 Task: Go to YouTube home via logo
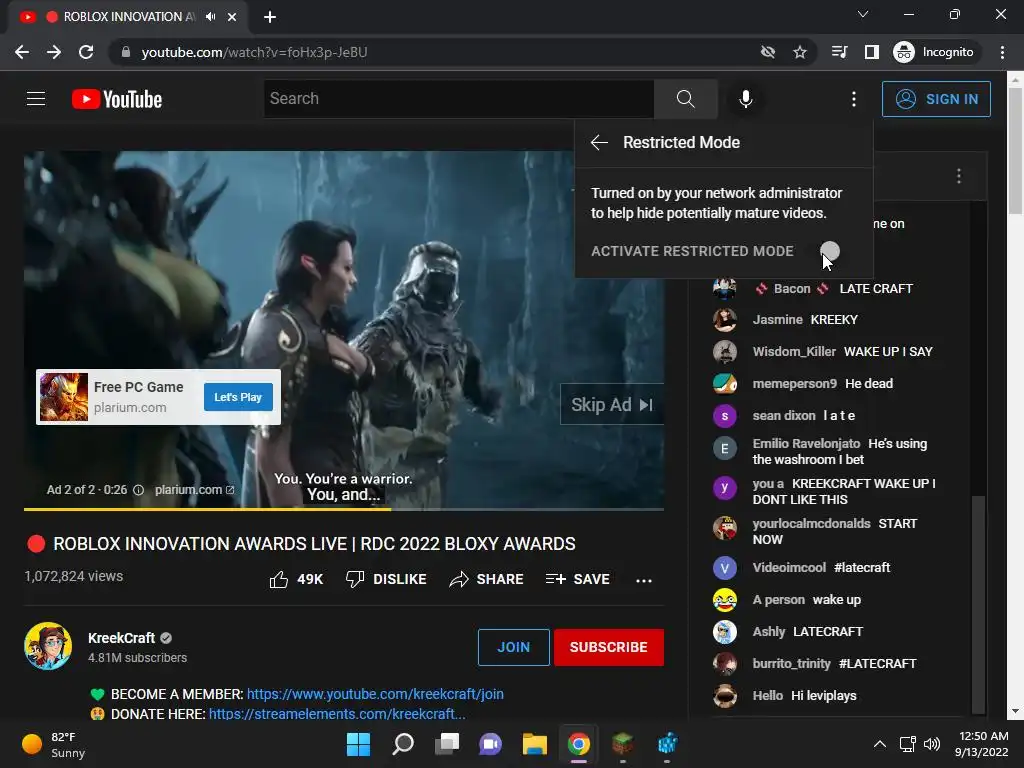(117, 99)
